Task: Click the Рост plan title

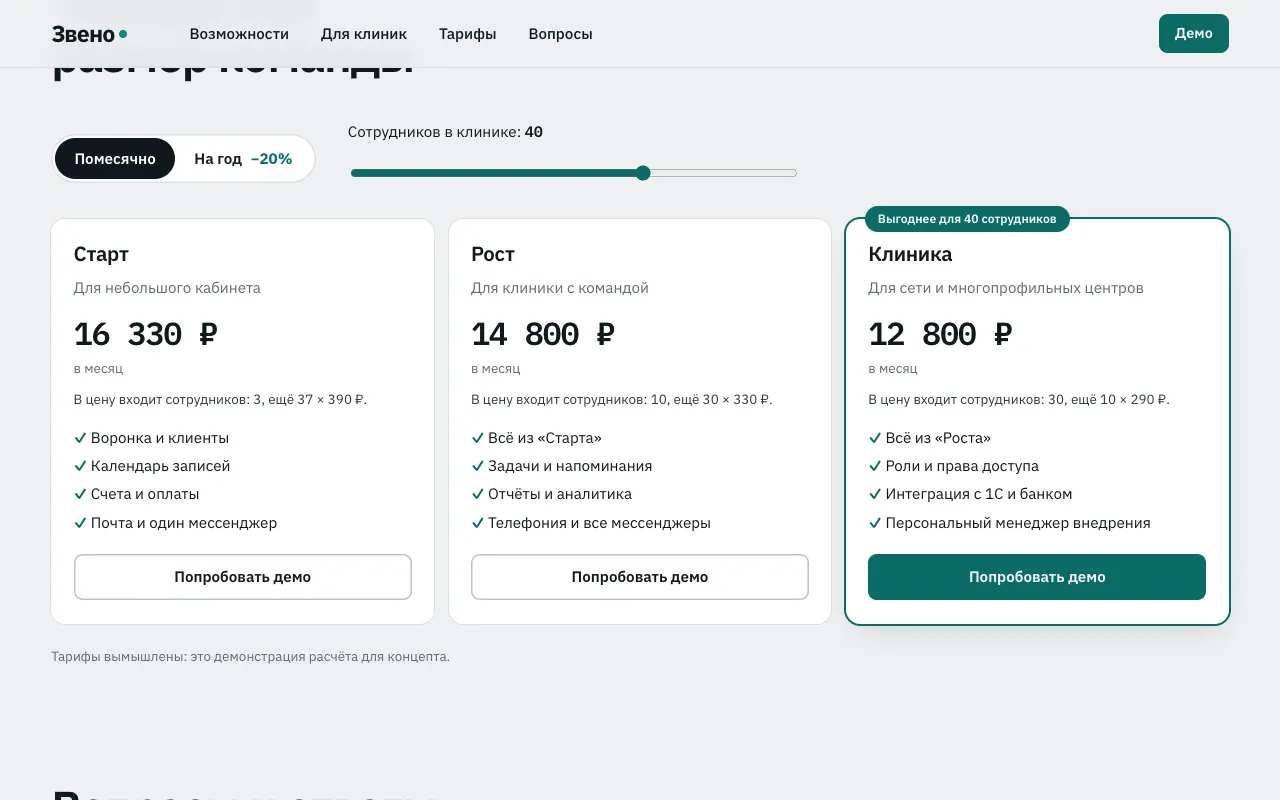Action: 493,254
